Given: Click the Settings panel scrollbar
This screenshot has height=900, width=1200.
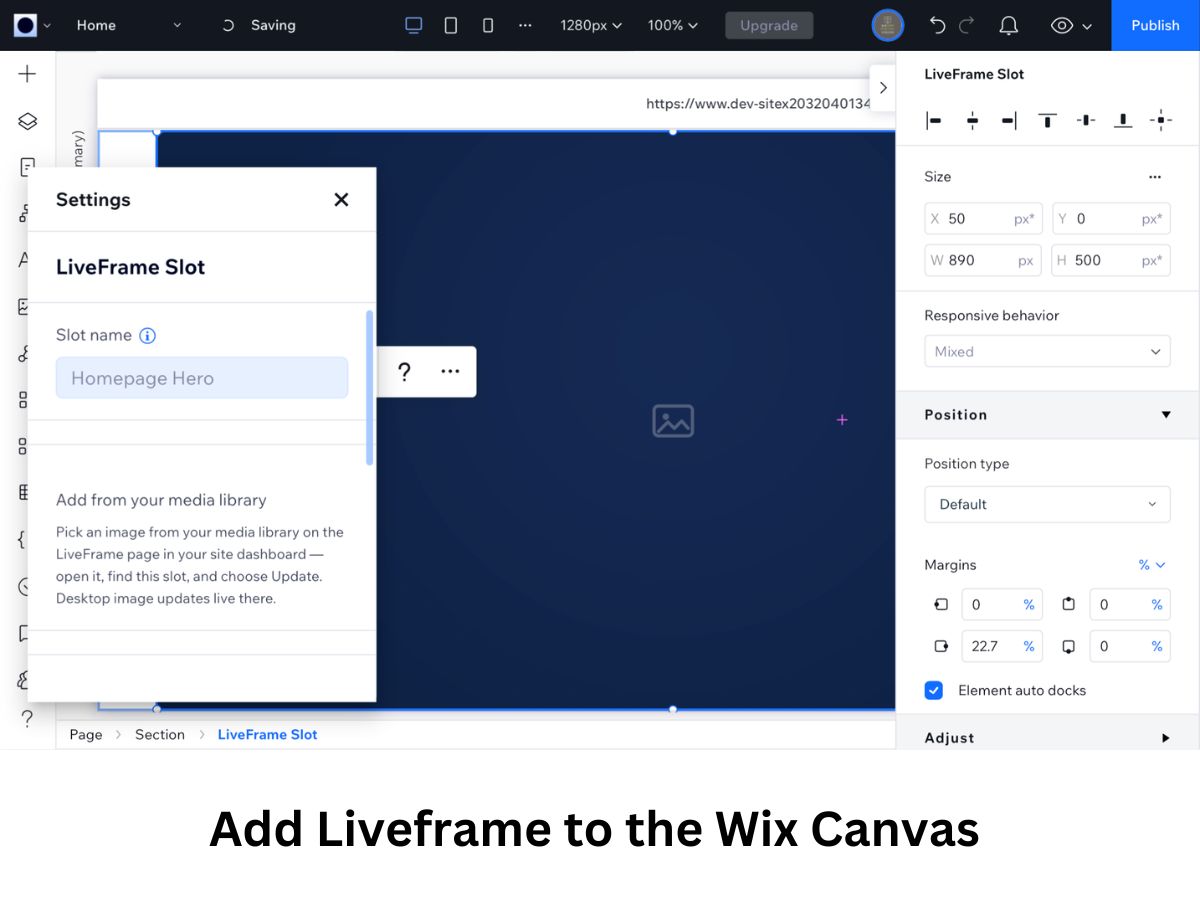Looking at the screenshot, I should pos(370,388).
